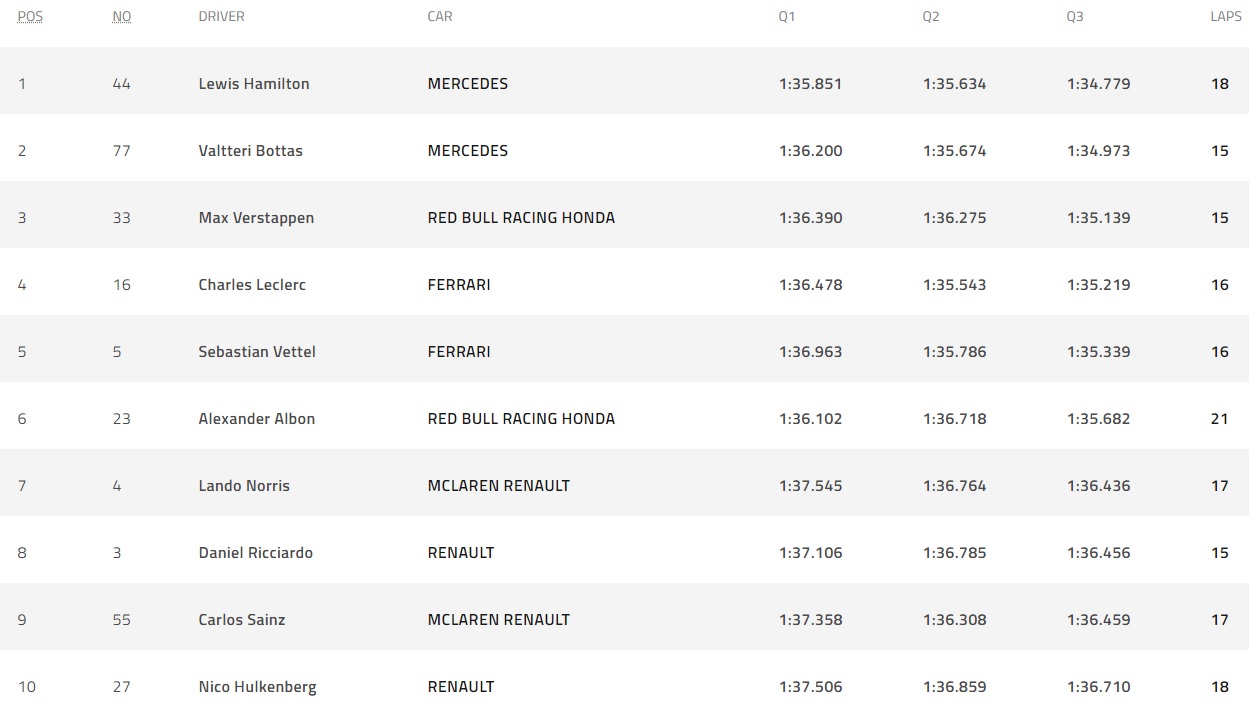The height and width of the screenshot is (713, 1249).
Task: Open Lando Norris driver entry
Action: pos(244,486)
